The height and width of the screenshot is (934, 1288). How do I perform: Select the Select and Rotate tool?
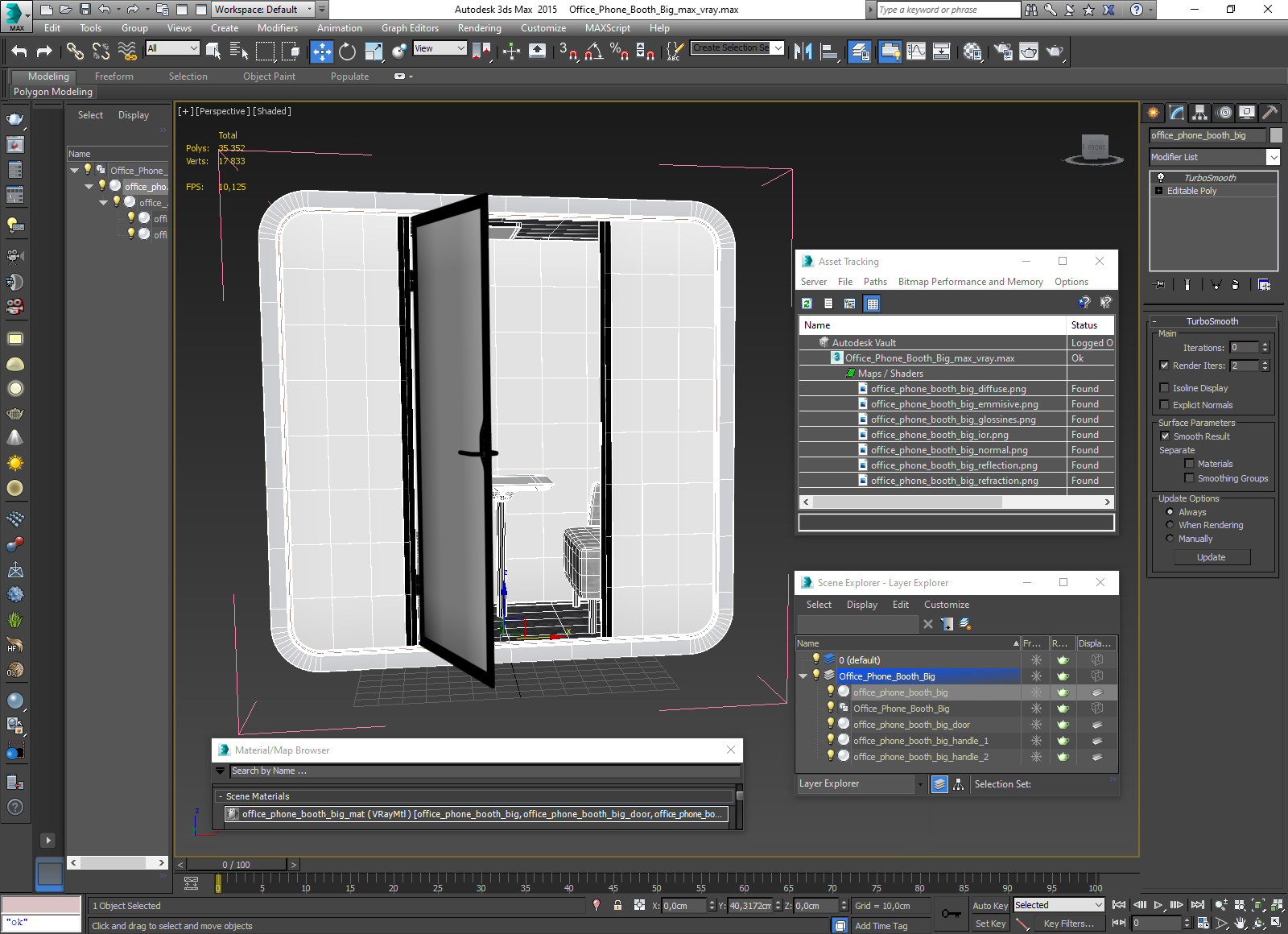[347, 52]
